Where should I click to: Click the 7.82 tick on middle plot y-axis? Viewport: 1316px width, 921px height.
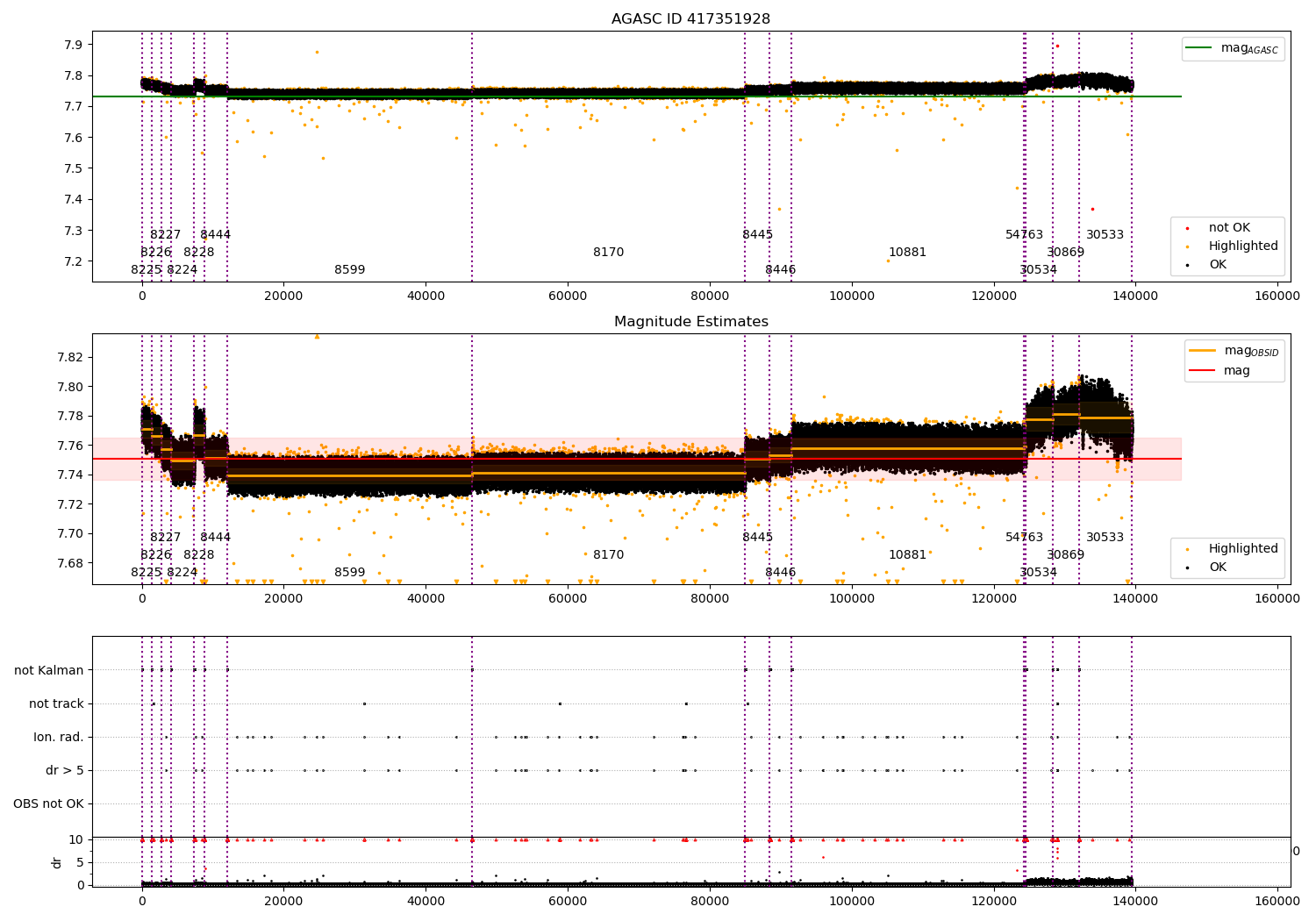tap(70, 357)
